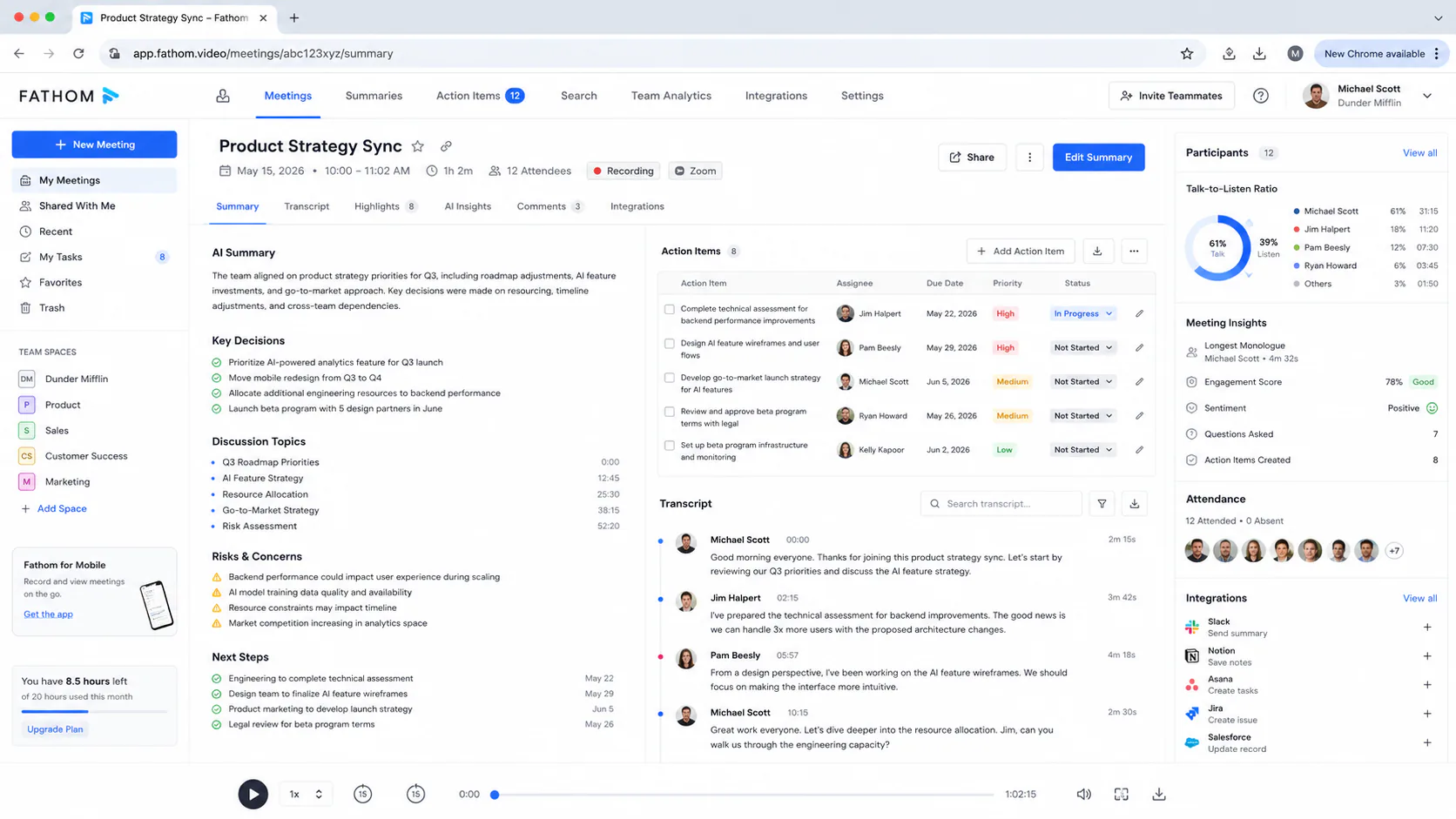Add the Asana integration

click(1427, 685)
